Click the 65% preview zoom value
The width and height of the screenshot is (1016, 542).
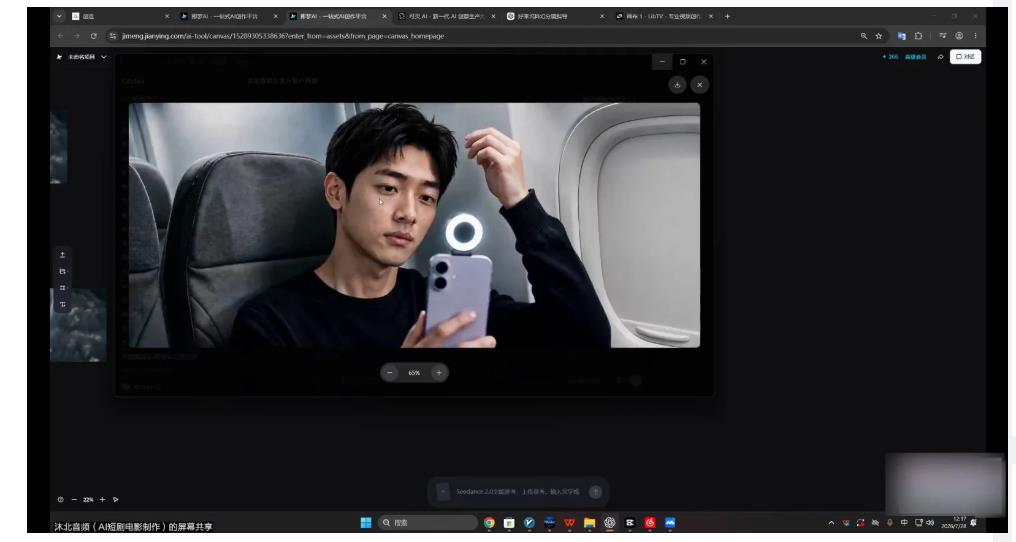click(x=414, y=373)
